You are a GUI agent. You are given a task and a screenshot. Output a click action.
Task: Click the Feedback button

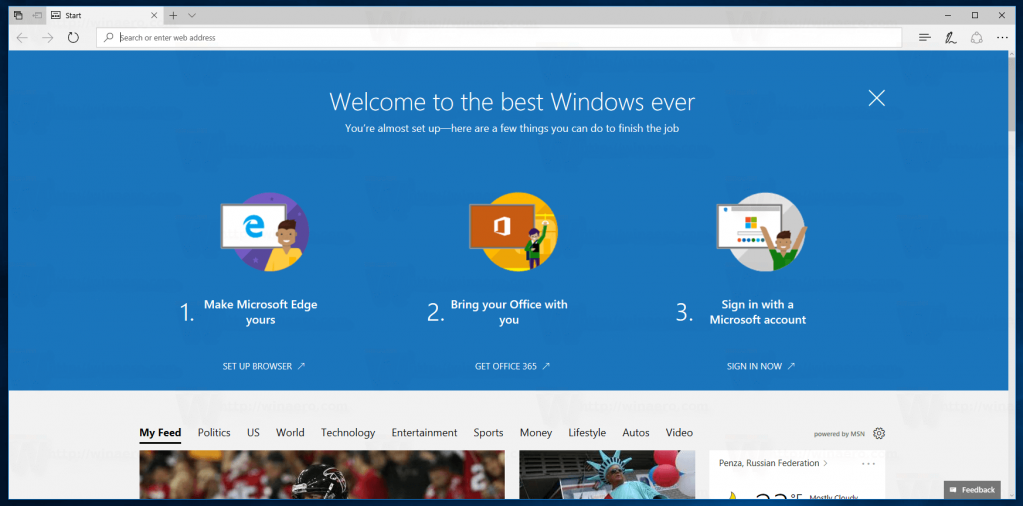pyautogui.click(x=972, y=490)
